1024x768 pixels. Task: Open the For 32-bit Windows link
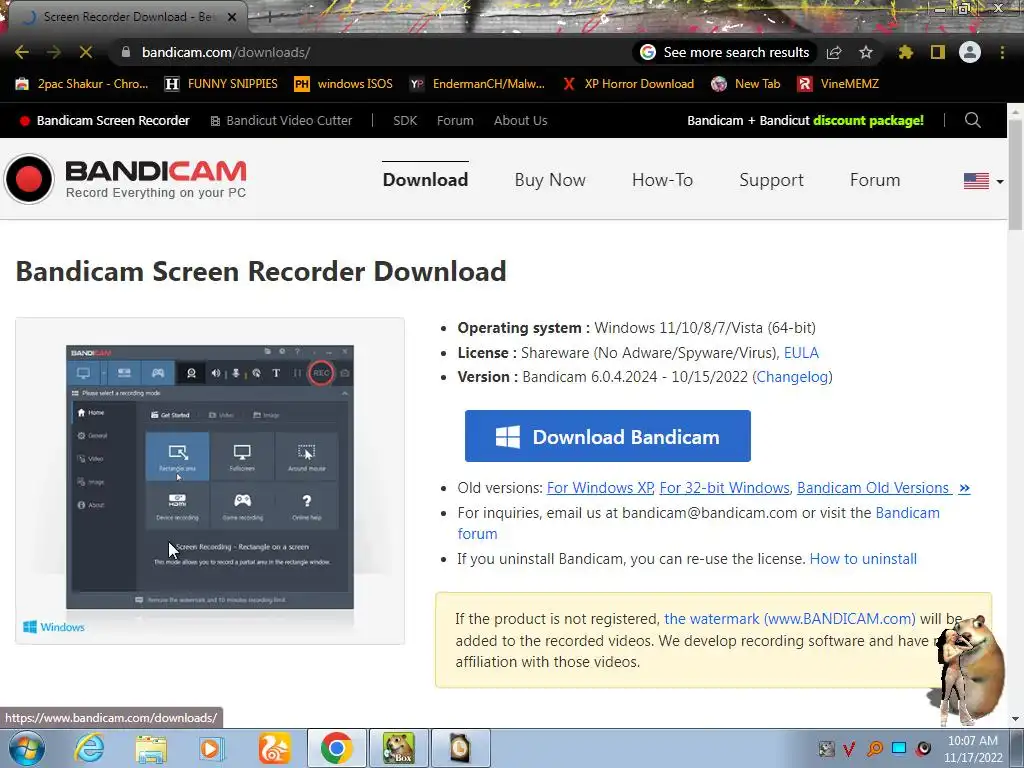click(x=725, y=488)
